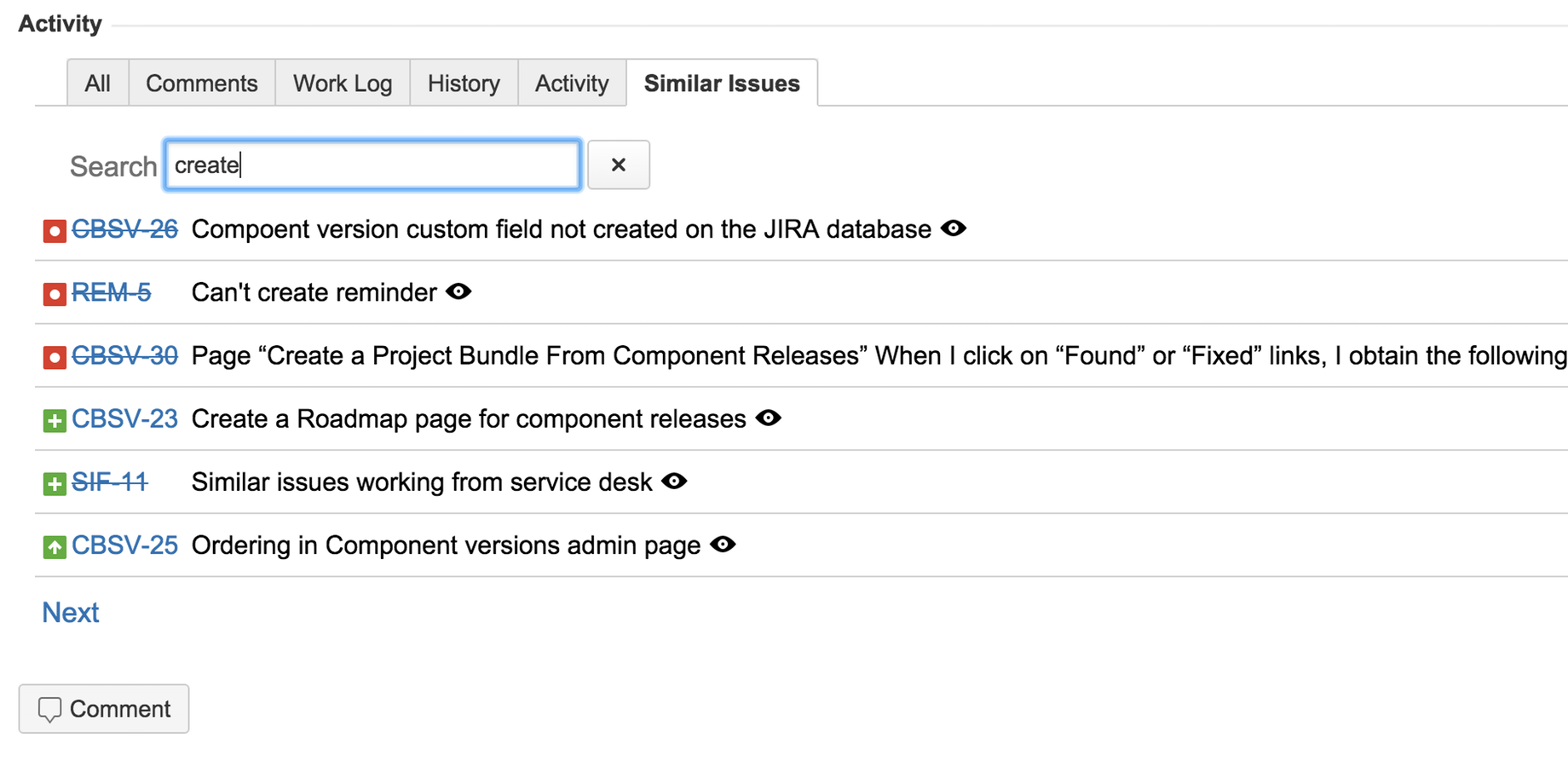The width and height of the screenshot is (1568, 767).
Task: Click the Search label
Action: click(113, 166)
